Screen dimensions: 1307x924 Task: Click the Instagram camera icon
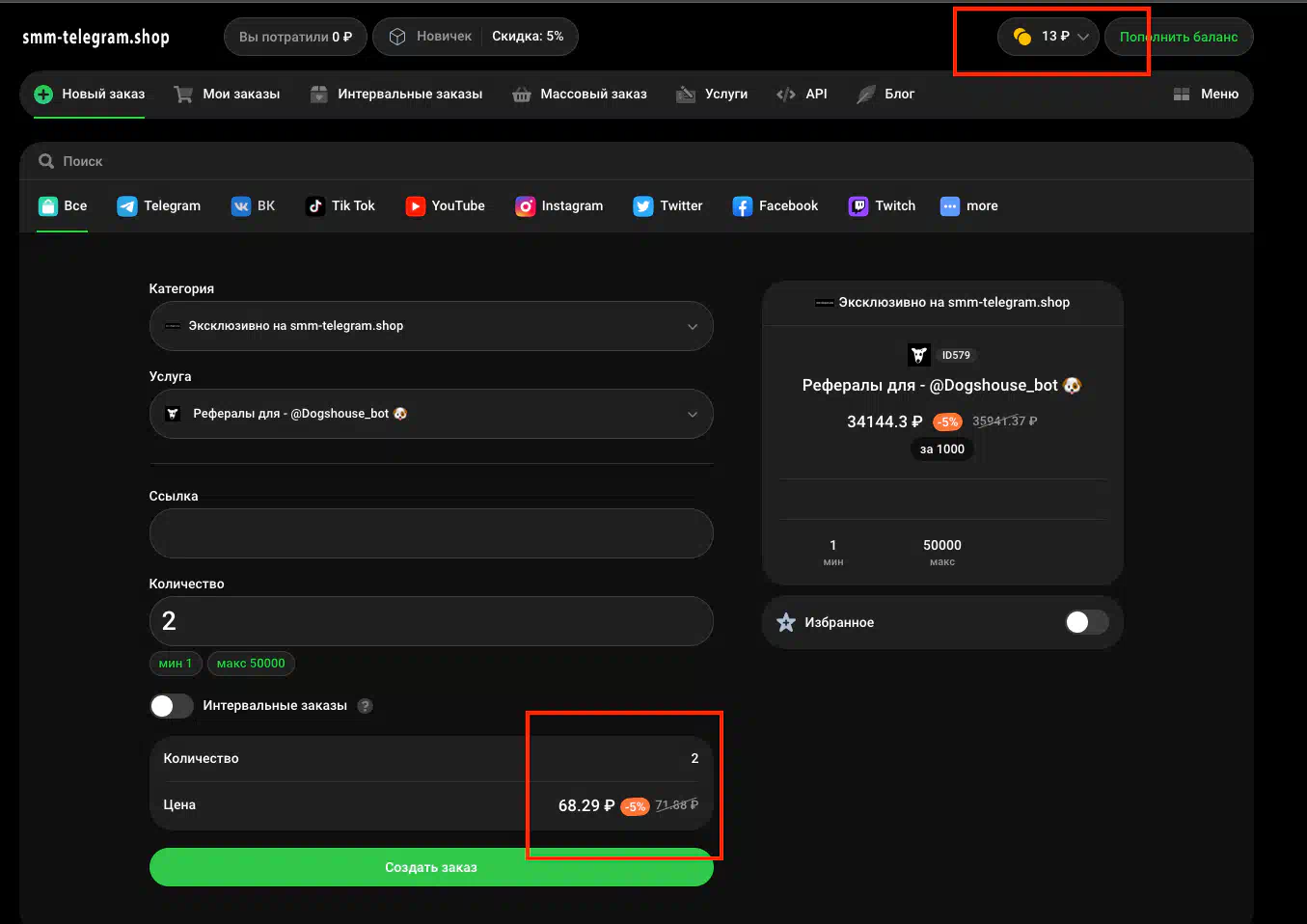[x=526, y=206]
